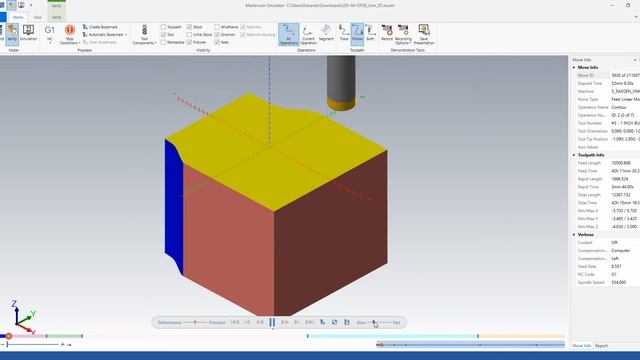This screenshot has width=640, height=360.
Task: Enable the Toolpath visibility checkbox
Action: [x=163, y=27]
